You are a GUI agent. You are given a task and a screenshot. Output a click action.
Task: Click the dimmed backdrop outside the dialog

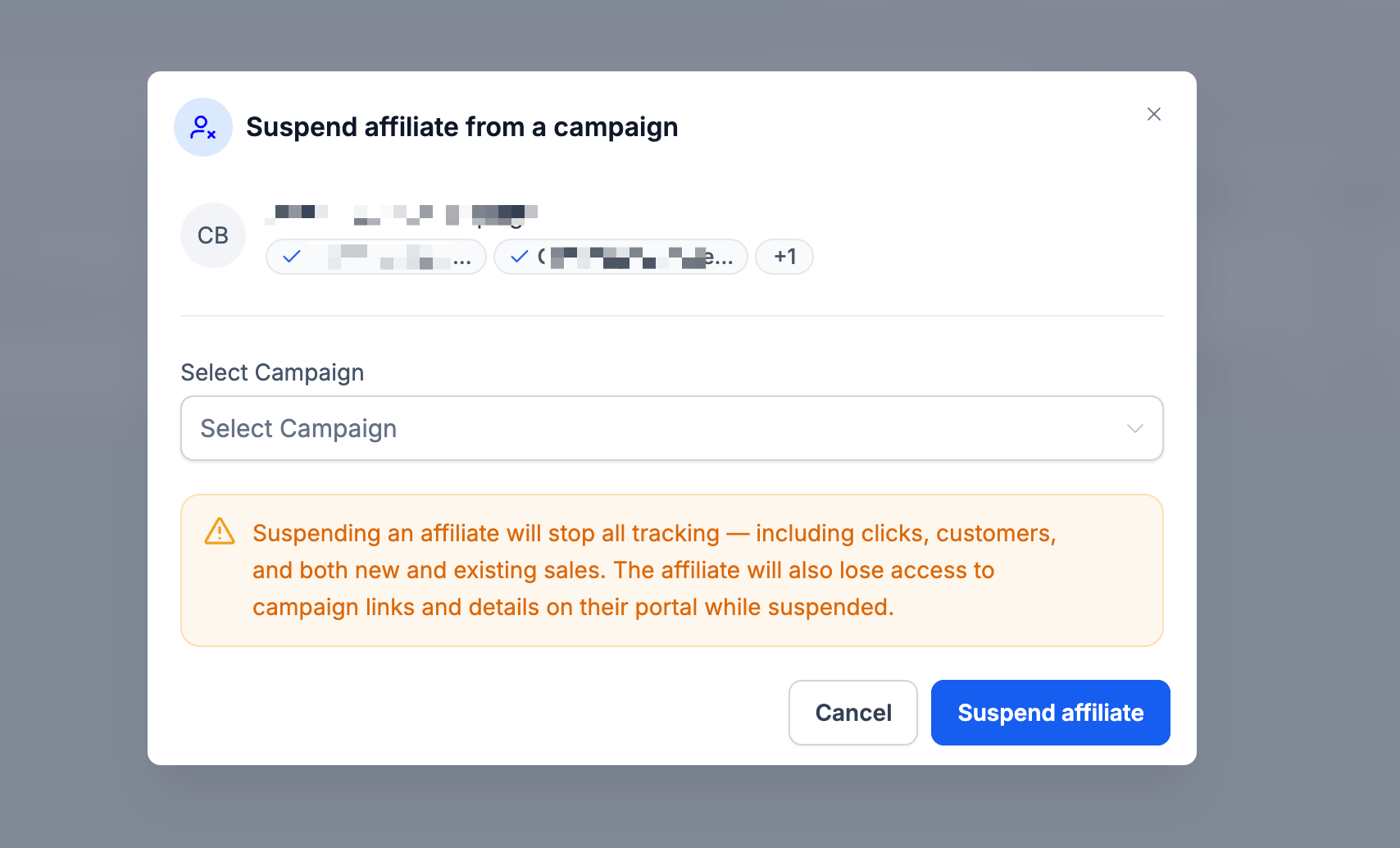(x=74, y=410)
